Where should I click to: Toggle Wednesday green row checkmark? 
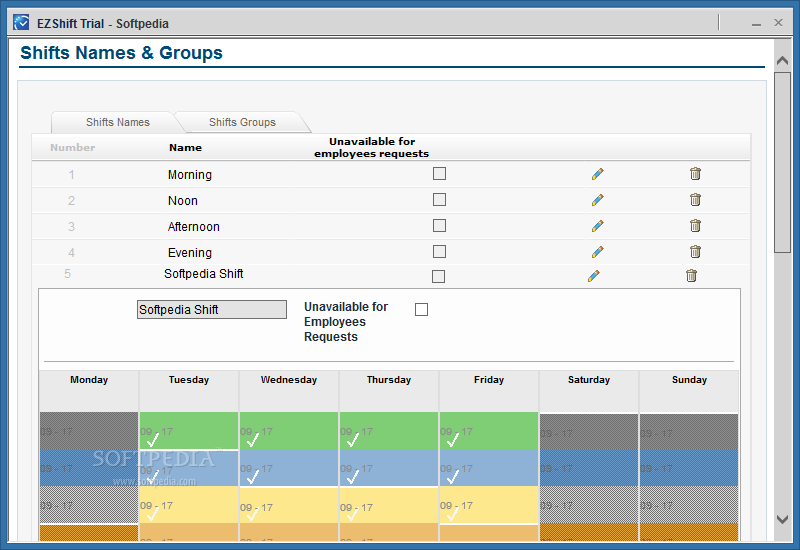253,439
